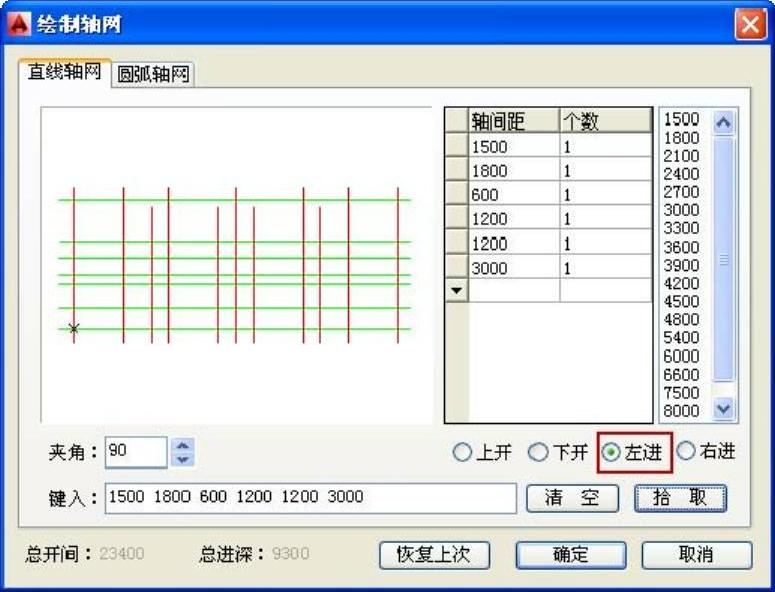Increase the 夹角 value with up arrow

tap(183, 445)
